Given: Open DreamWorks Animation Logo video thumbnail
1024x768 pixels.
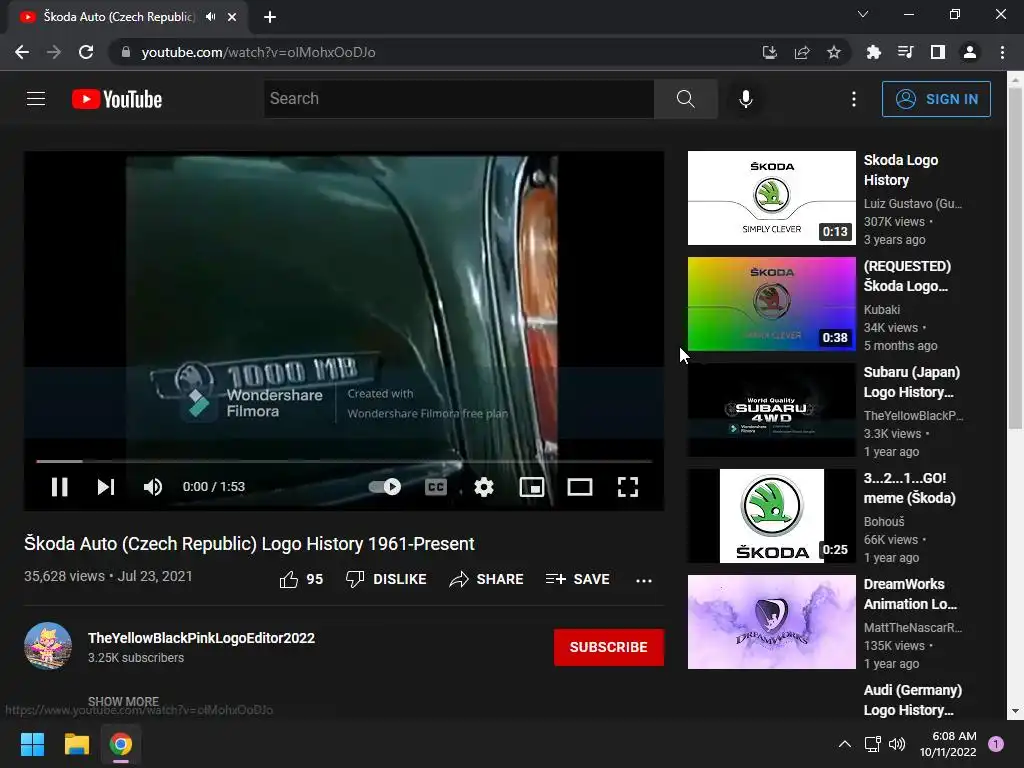Looking at the screenshot, I should (x=771, y=622).
